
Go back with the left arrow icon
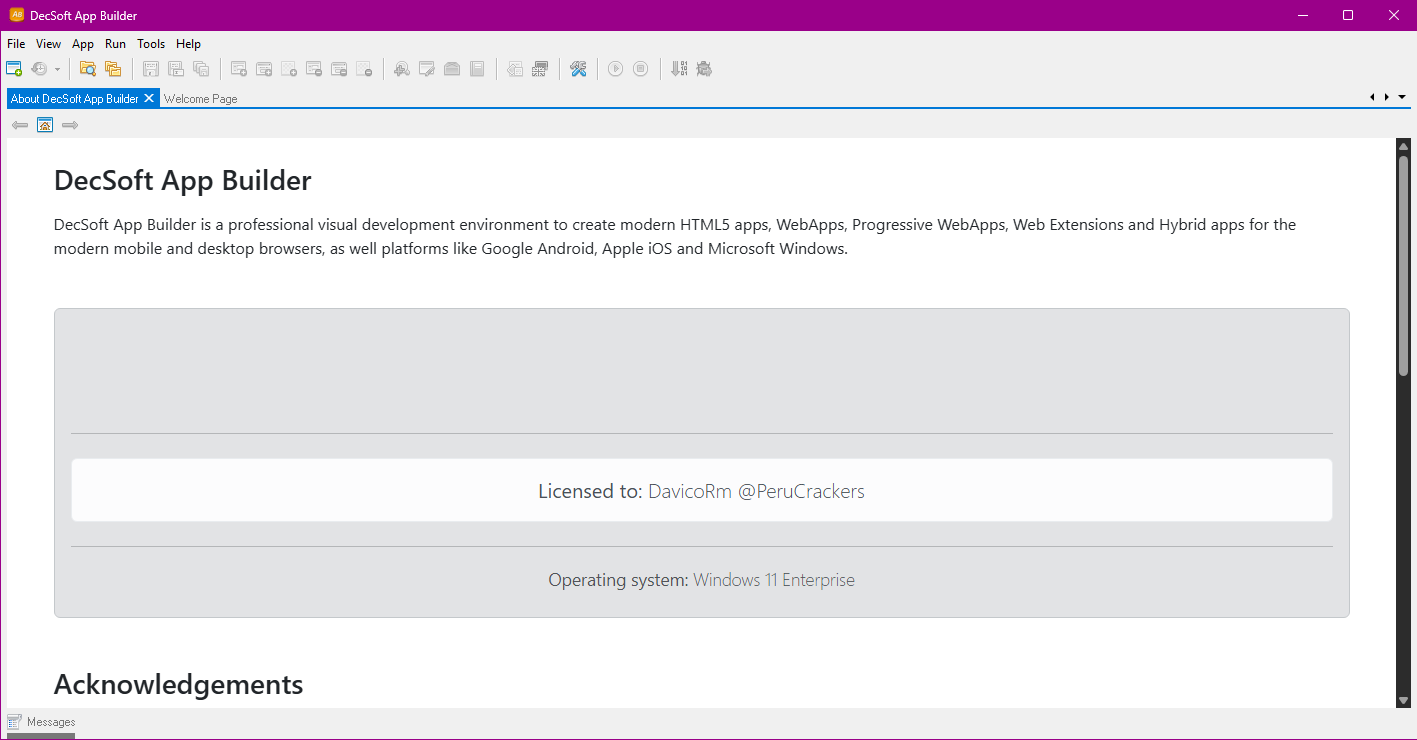(x=20, y=125)
